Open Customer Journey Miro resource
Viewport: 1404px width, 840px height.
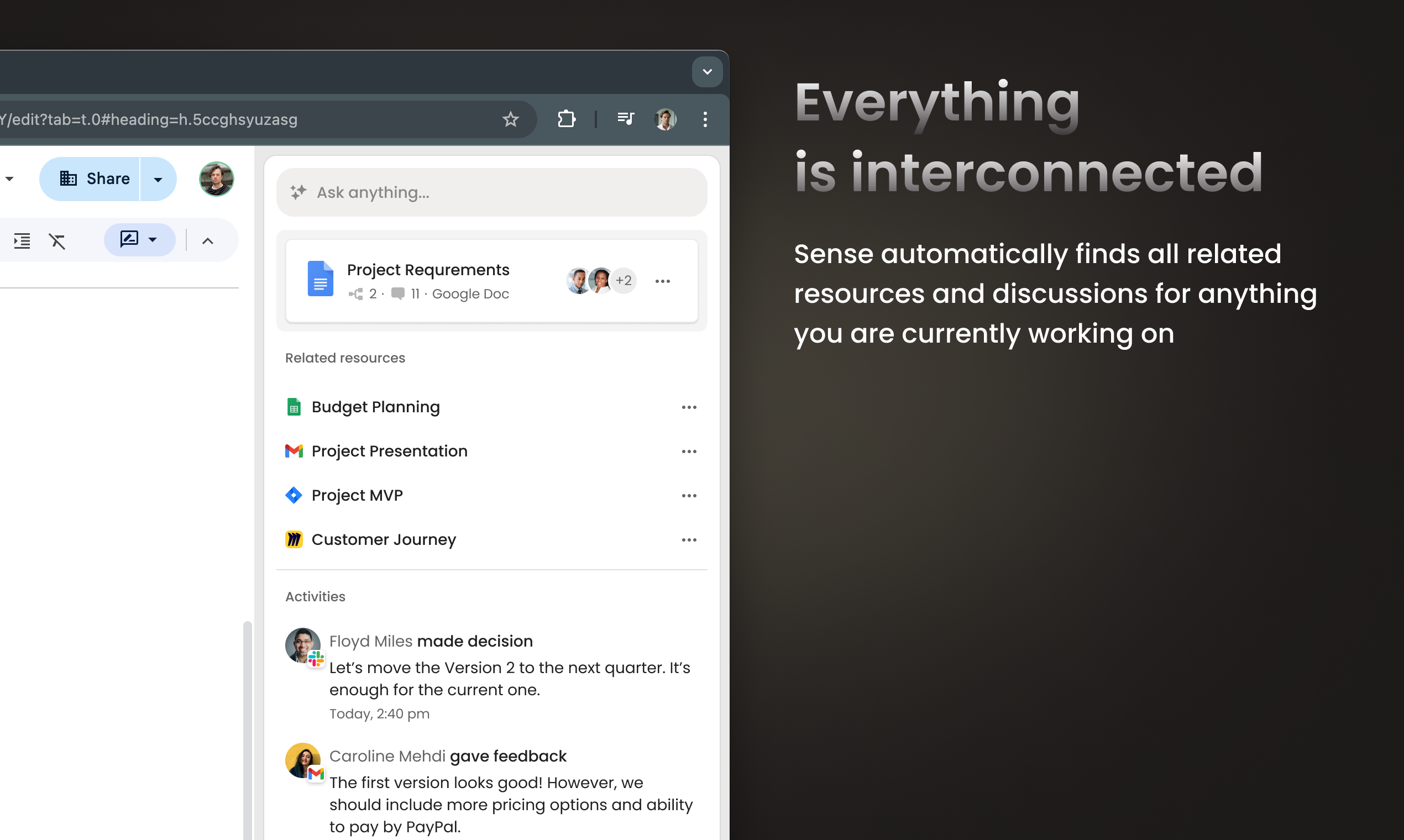click(x=383, y=539)
